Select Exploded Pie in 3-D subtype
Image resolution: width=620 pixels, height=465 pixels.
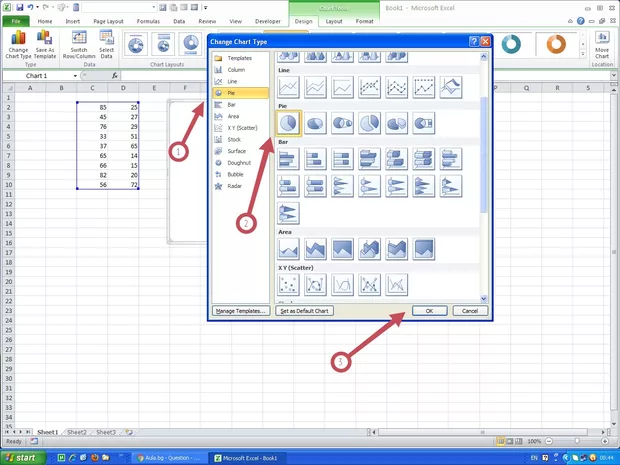pyautogui.click(x=397, y=123)
